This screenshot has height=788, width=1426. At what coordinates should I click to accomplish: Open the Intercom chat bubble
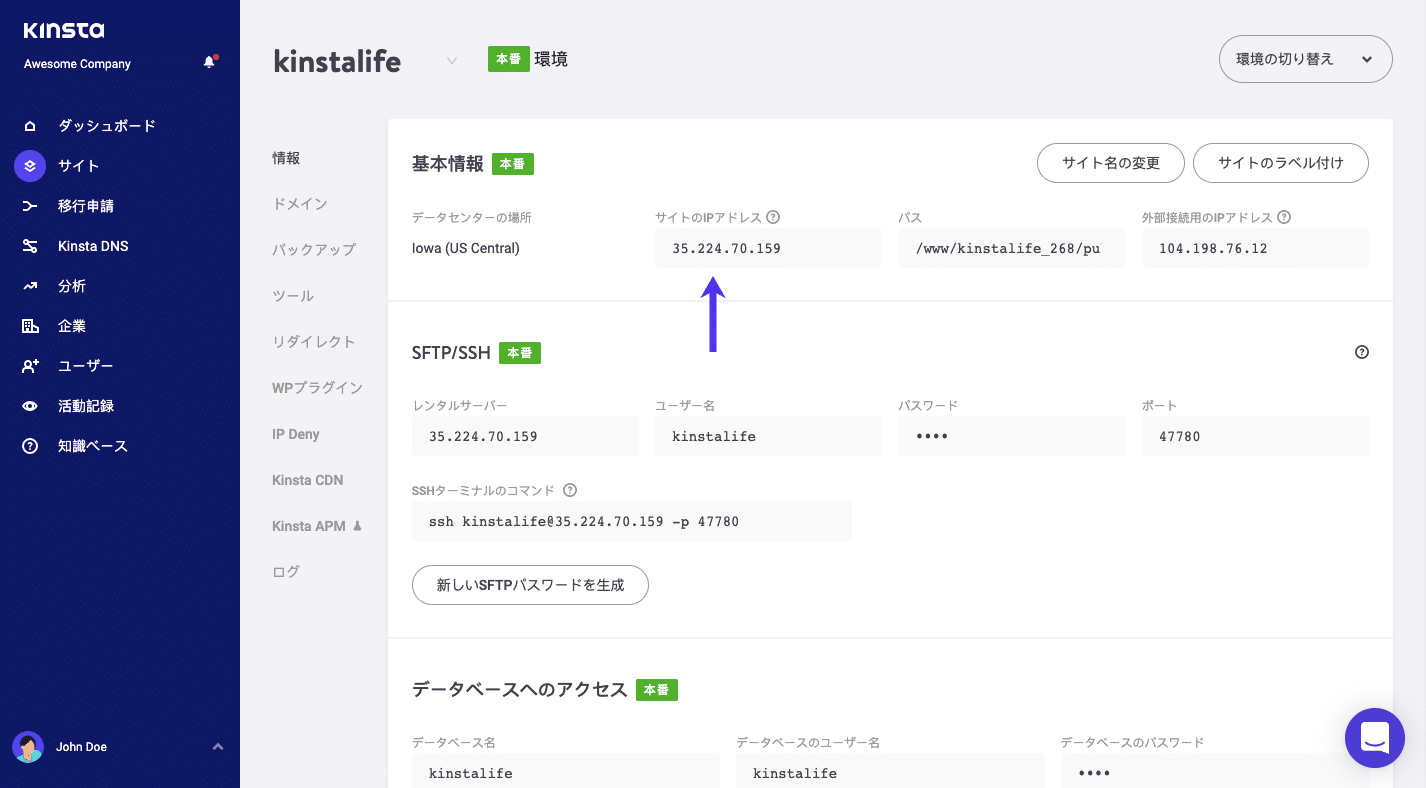point(1374,738)
